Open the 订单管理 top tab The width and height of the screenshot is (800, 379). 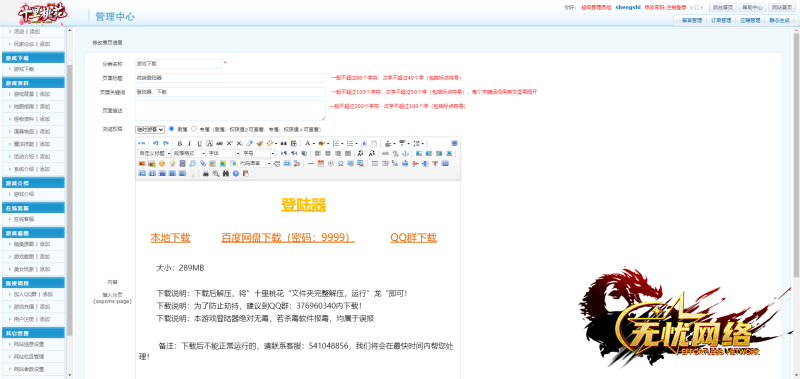(721, 20)
